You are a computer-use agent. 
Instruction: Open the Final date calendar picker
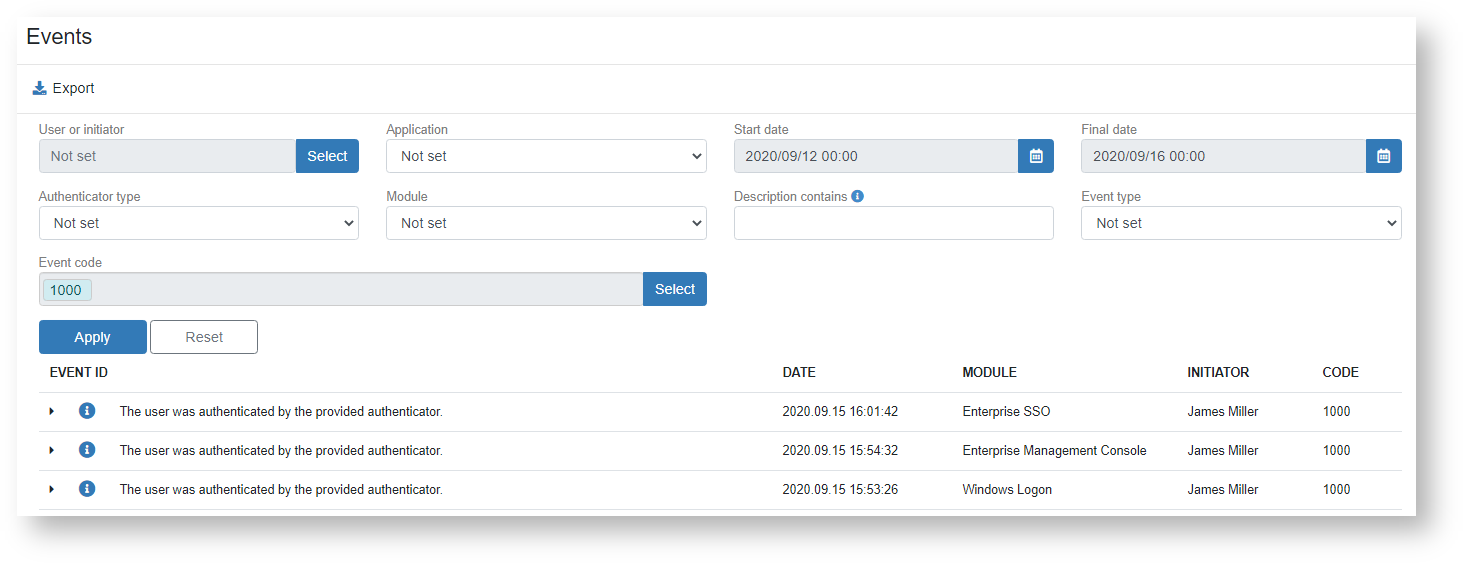tap(1383, 156)
